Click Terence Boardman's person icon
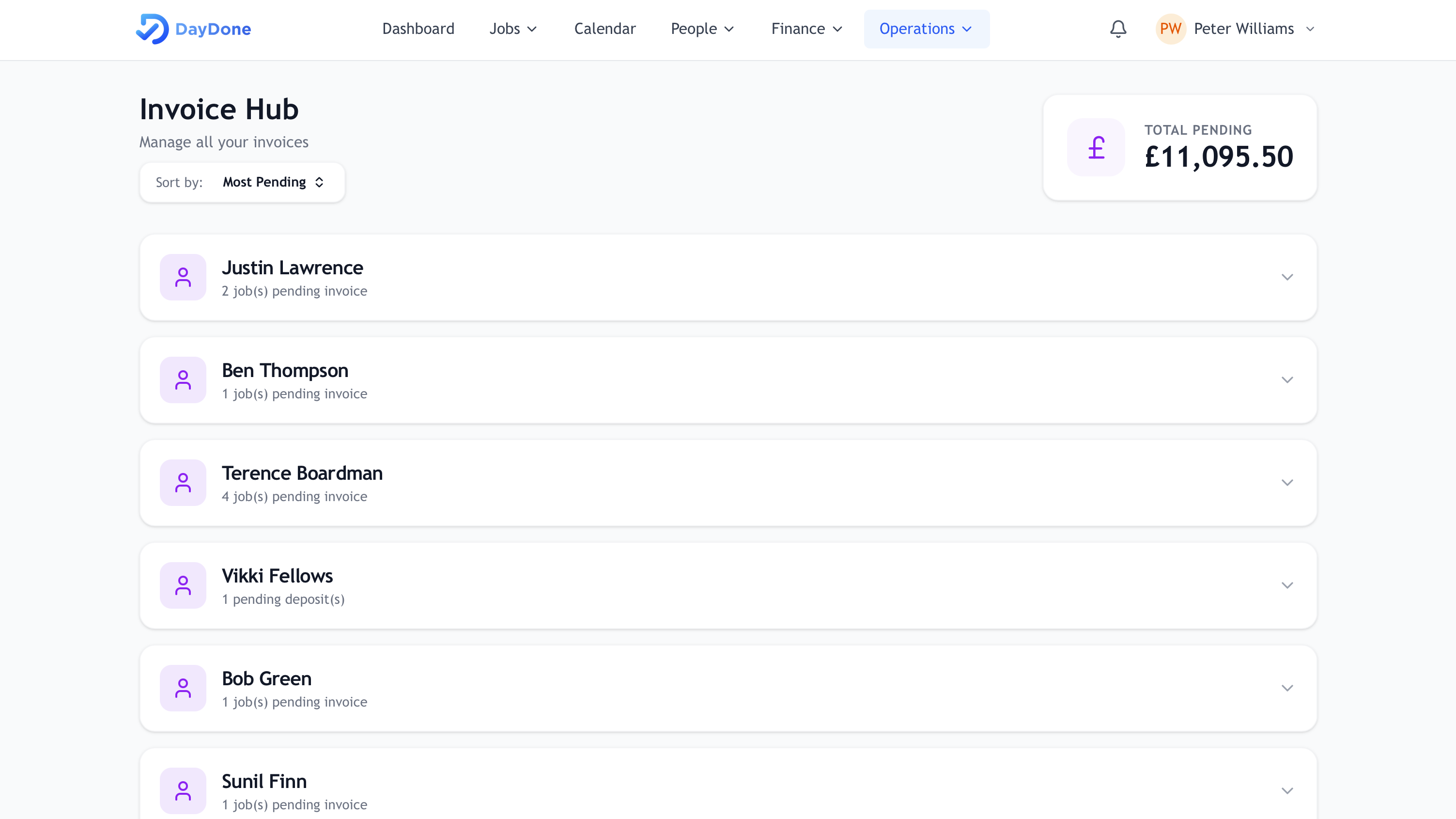Image resolution: width=1456 pixels, height=819 pixels. tap(183, 483)
